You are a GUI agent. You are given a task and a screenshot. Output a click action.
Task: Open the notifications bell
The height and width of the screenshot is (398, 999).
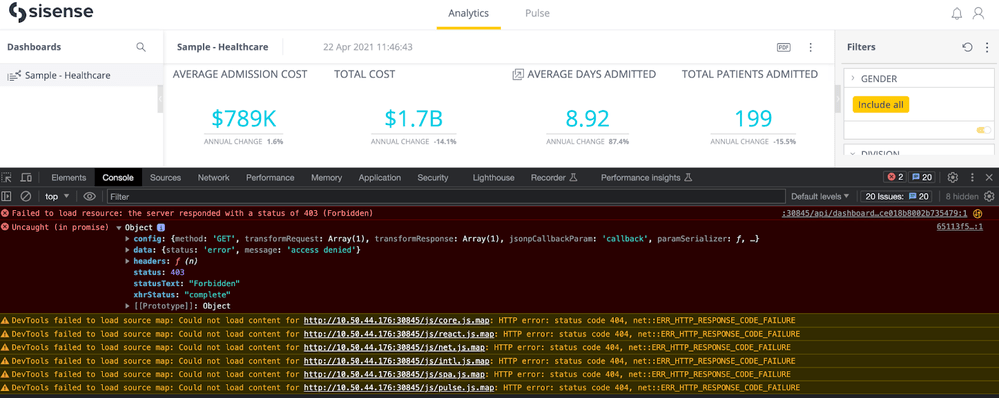click(x=957, y=13)
